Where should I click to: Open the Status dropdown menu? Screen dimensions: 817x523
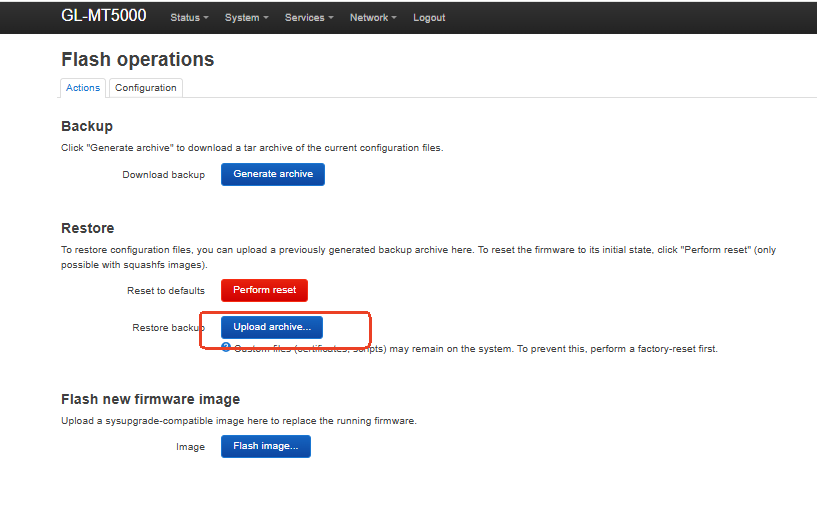(189, 18)
